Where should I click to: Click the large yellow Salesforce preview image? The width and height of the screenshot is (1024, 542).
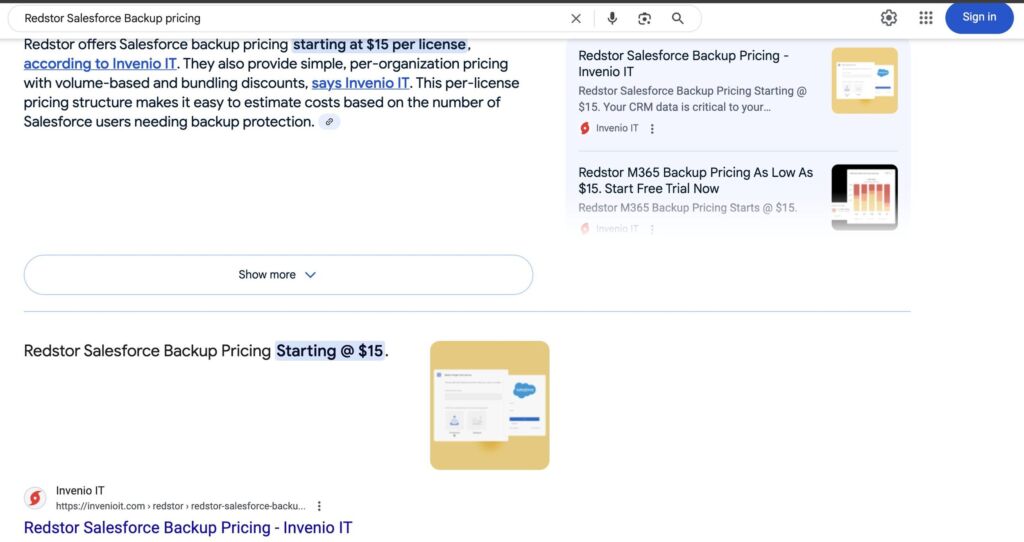pos(489,405)
